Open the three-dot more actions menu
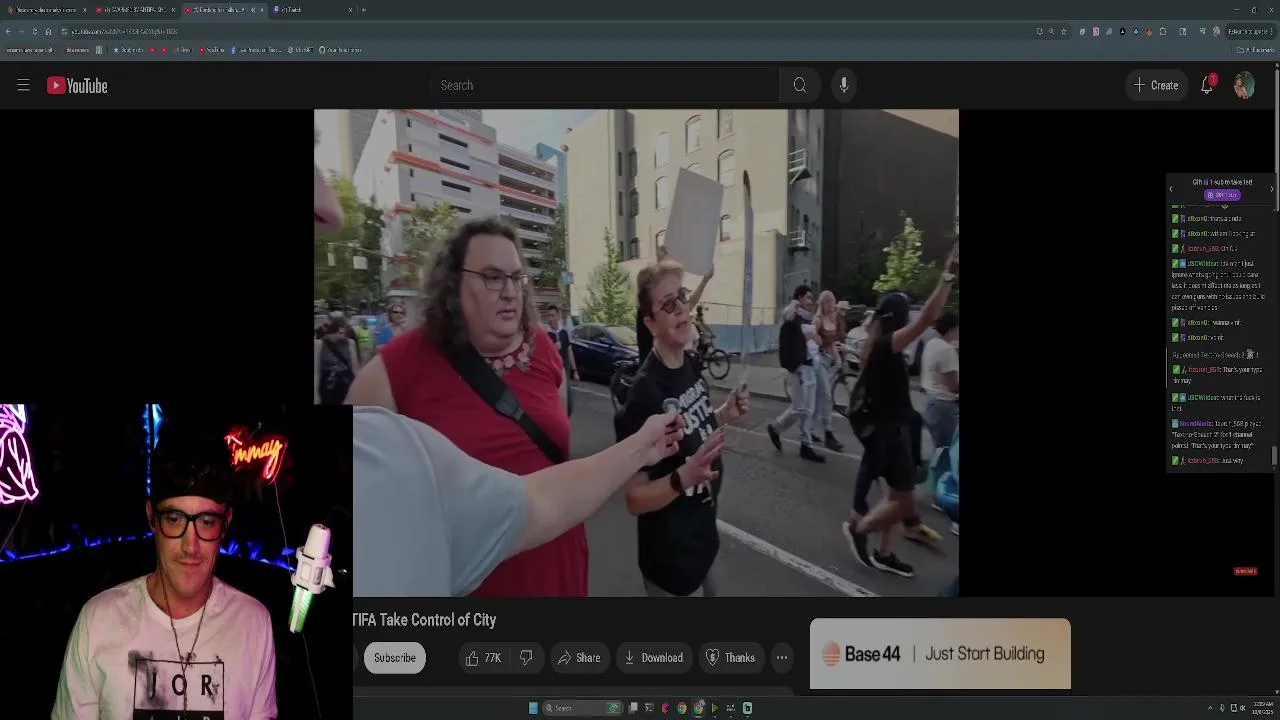Viewport: 1280px width, 720px height. click(x=782, y=657)
